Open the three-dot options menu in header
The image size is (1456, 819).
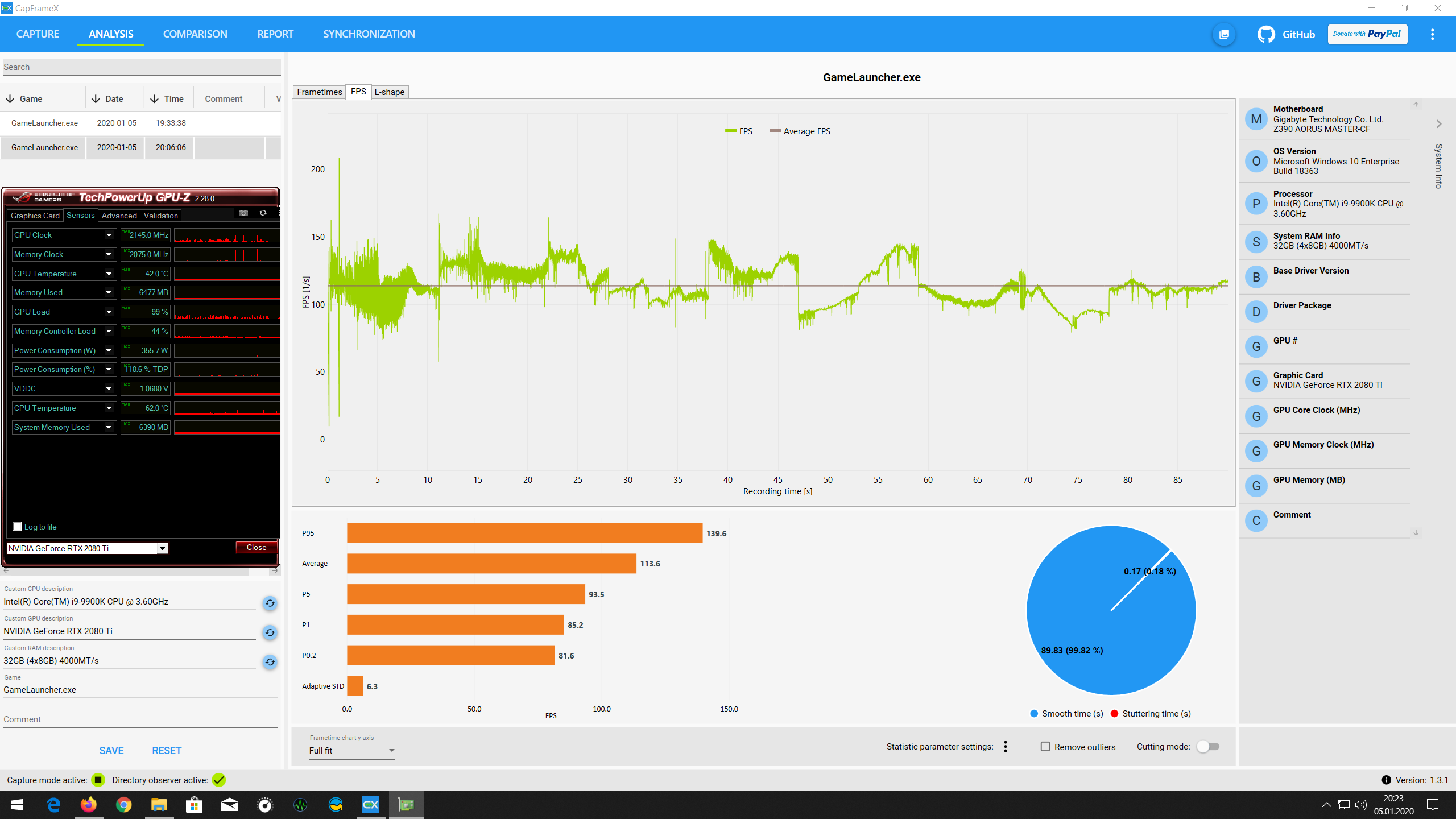tap(1432, 34)
